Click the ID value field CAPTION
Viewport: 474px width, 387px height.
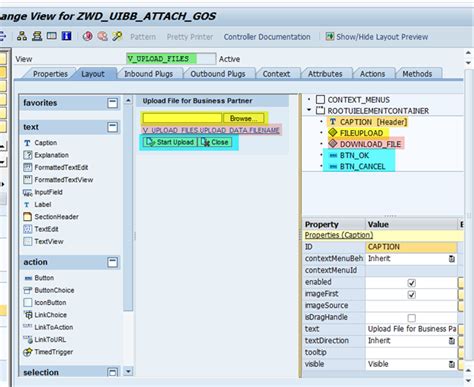pos(411,247)
